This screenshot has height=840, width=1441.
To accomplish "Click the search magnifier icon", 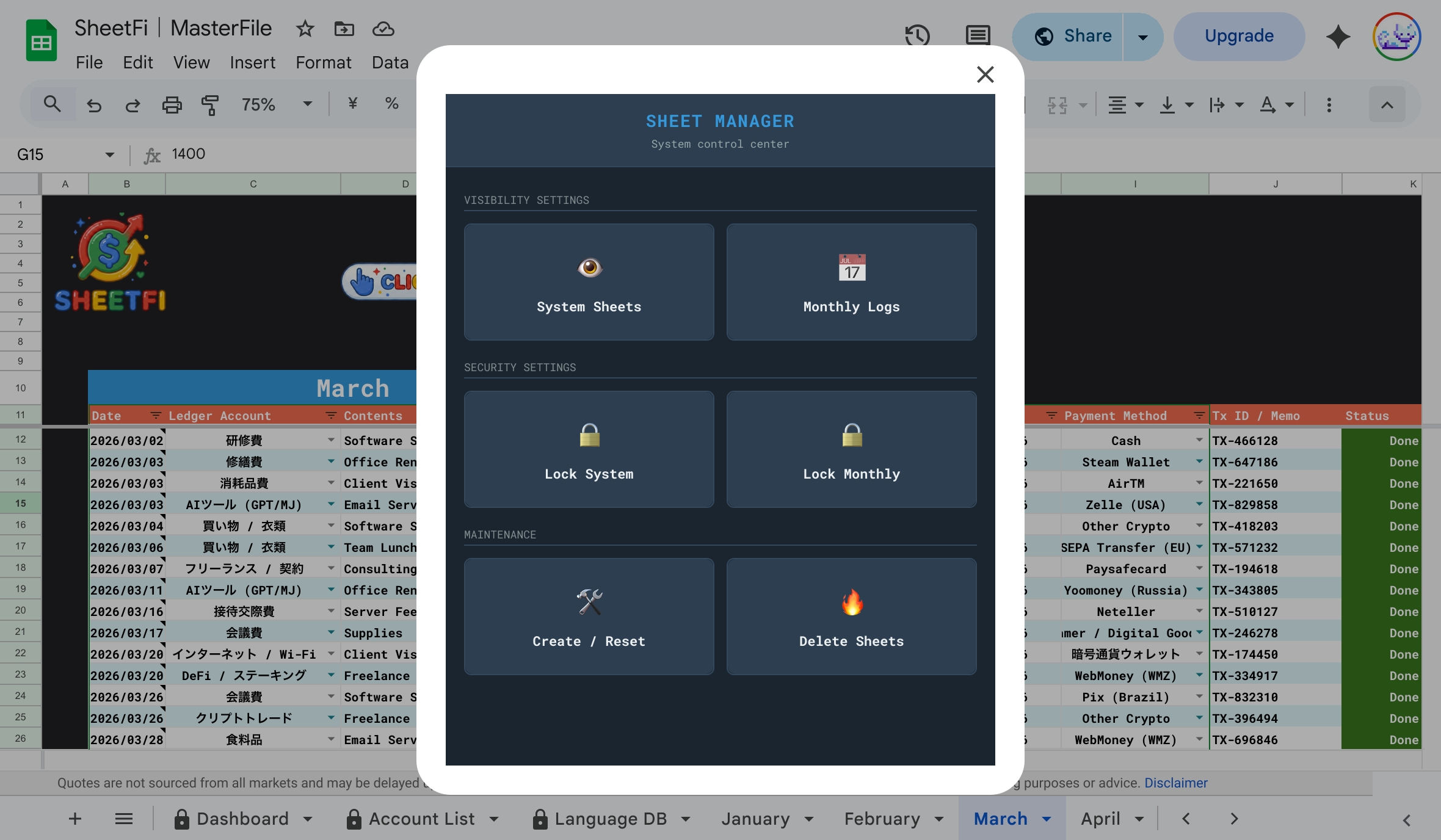I will (x=53, y=104).
